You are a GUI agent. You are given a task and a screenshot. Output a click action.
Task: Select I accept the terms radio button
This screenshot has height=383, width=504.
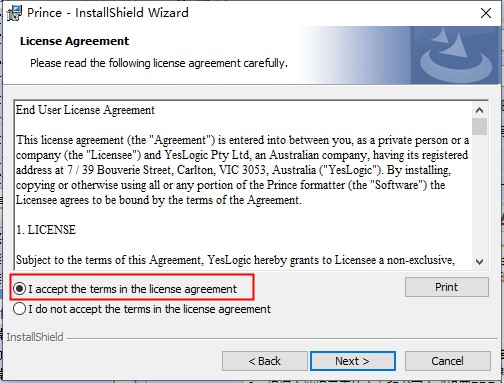(20, 289)
